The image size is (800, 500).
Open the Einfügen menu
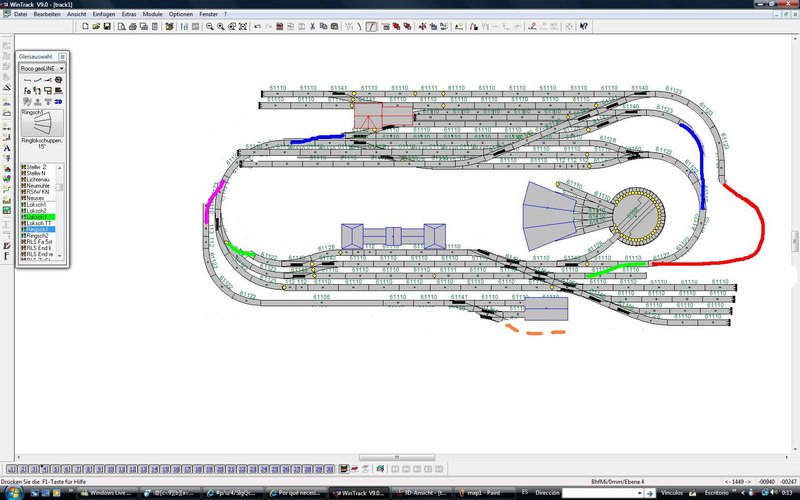104,14
